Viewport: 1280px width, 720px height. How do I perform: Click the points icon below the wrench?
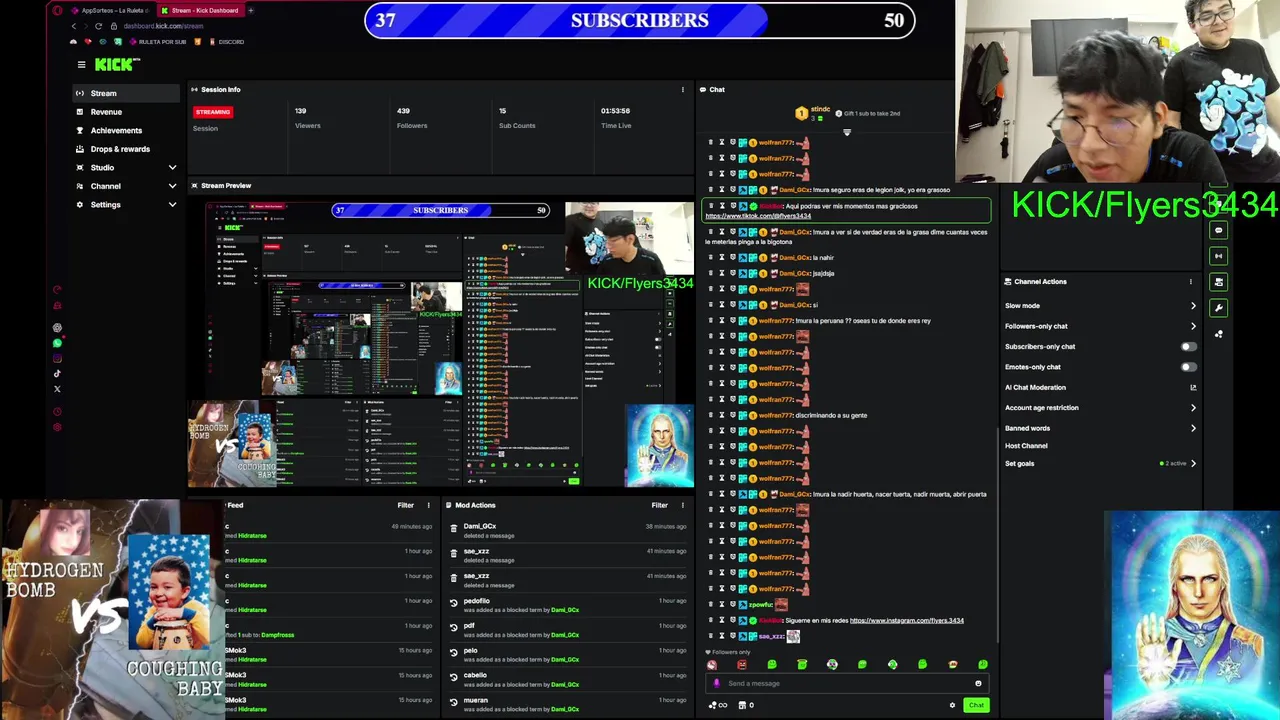[x=1218, y=334]
